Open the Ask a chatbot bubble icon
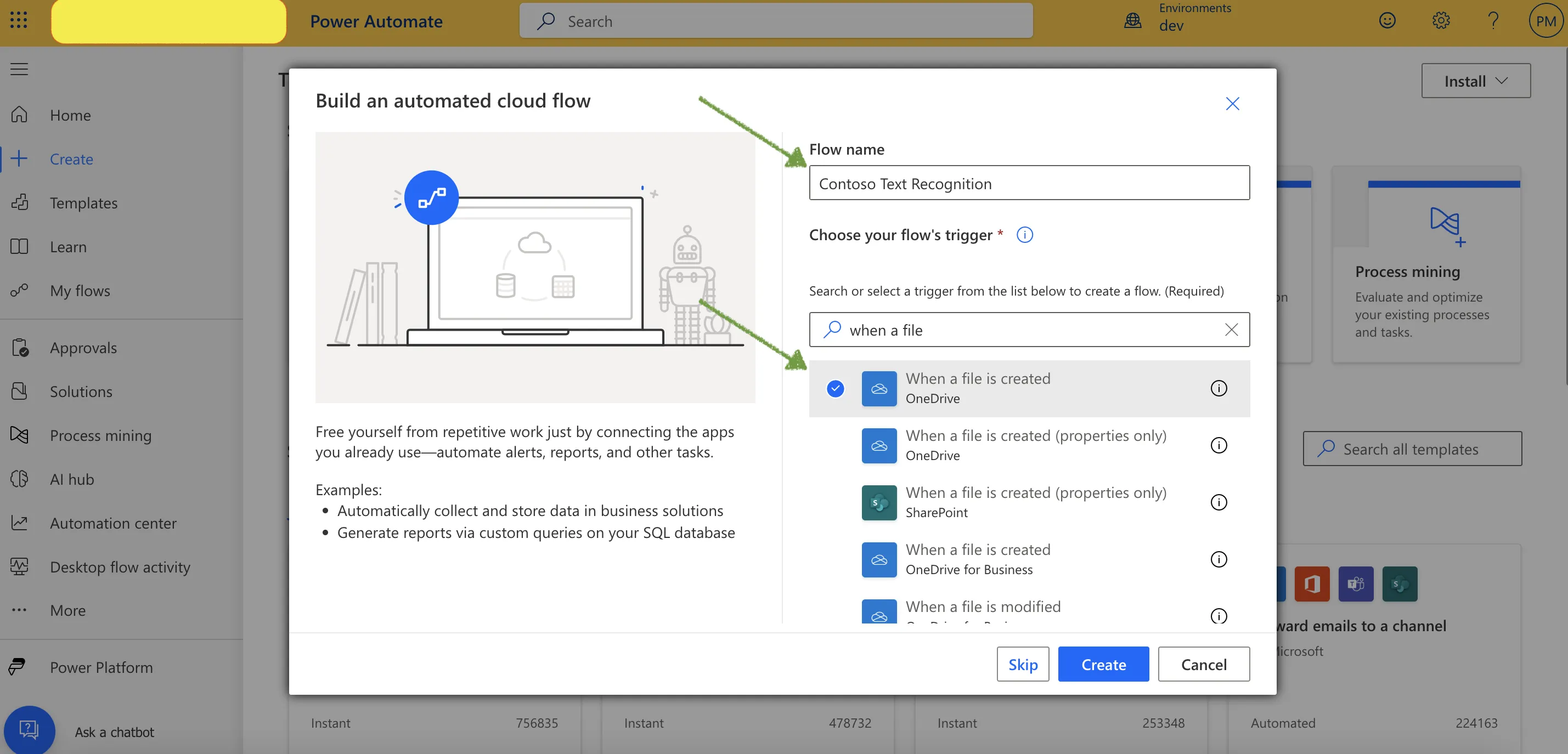Viewport: 1568px width, 754px height. tap(29, 730)
